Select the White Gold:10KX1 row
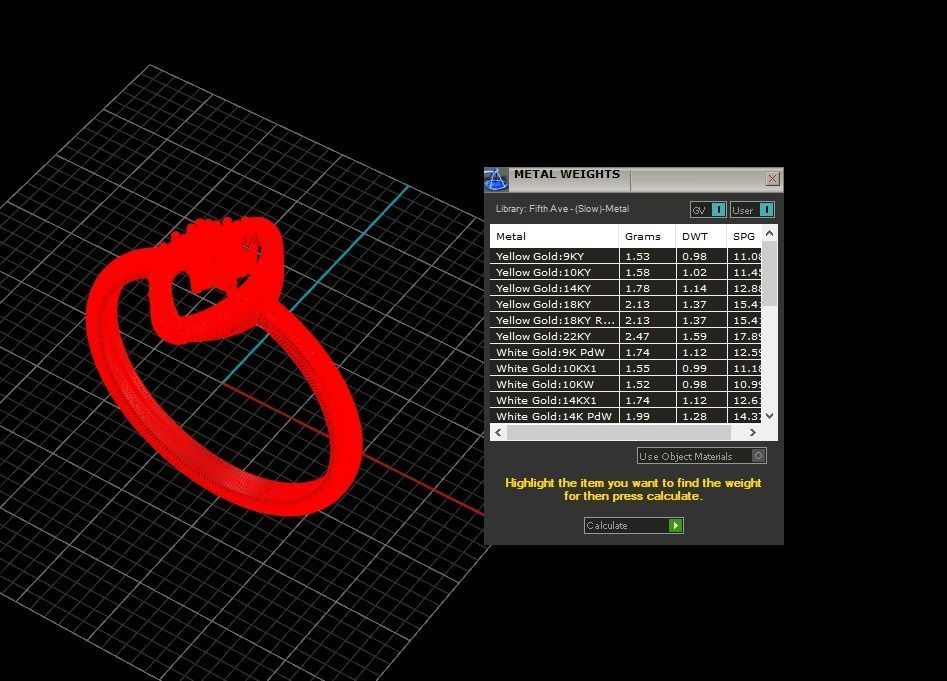Screen dimensions: 947x681 [x=626, y=368]
